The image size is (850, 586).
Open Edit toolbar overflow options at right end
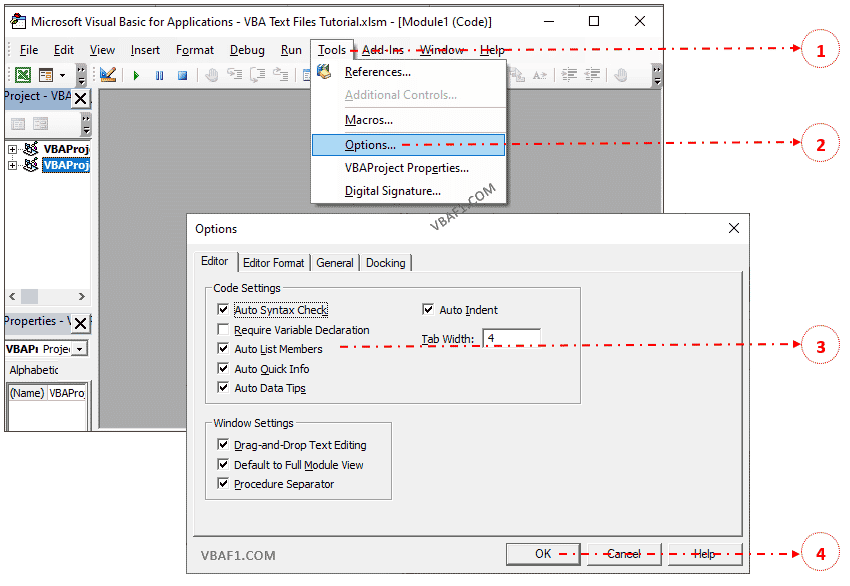coord(657,75)
